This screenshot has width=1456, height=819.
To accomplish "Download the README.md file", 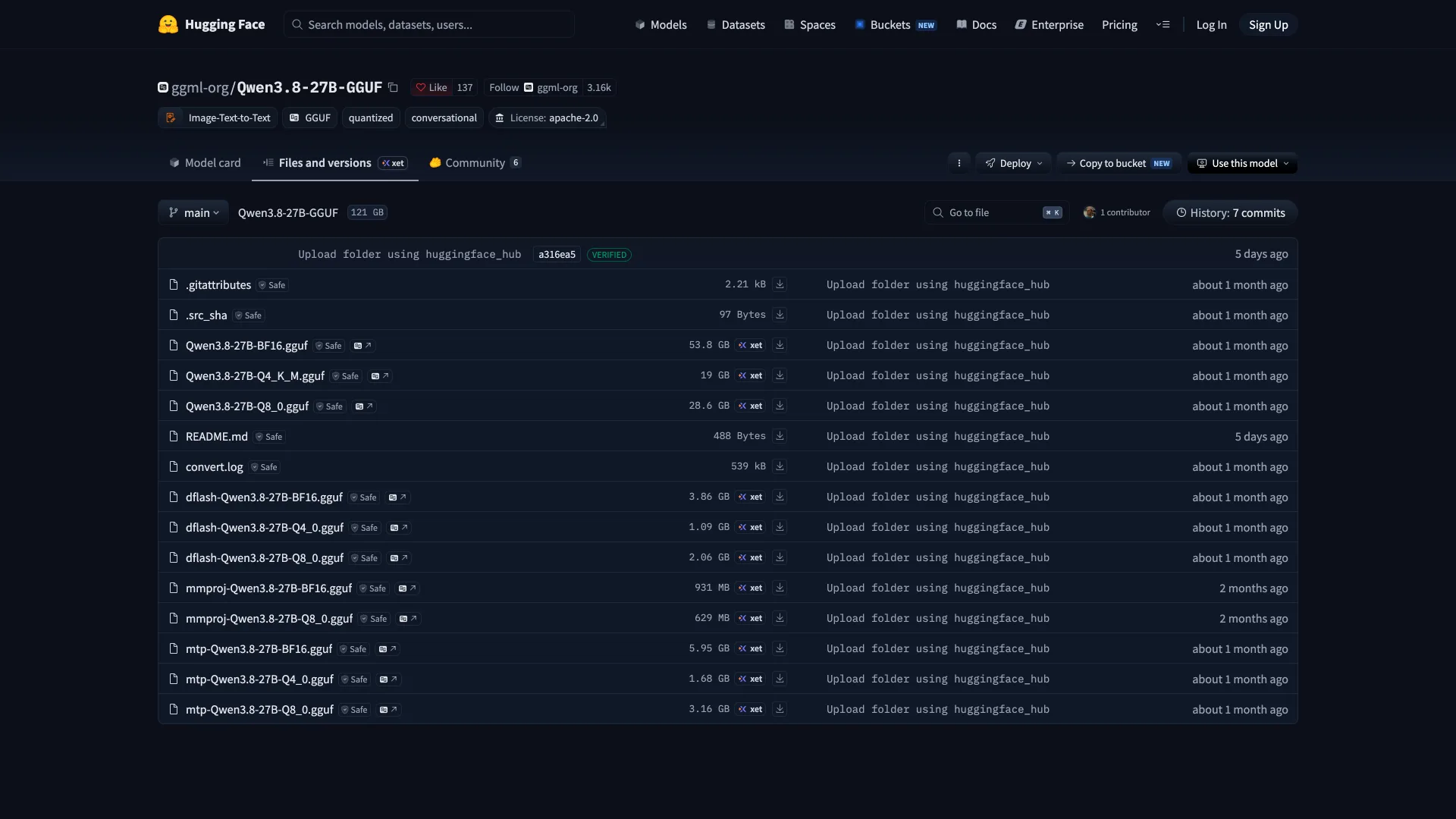I will click(x=780, y=436).
